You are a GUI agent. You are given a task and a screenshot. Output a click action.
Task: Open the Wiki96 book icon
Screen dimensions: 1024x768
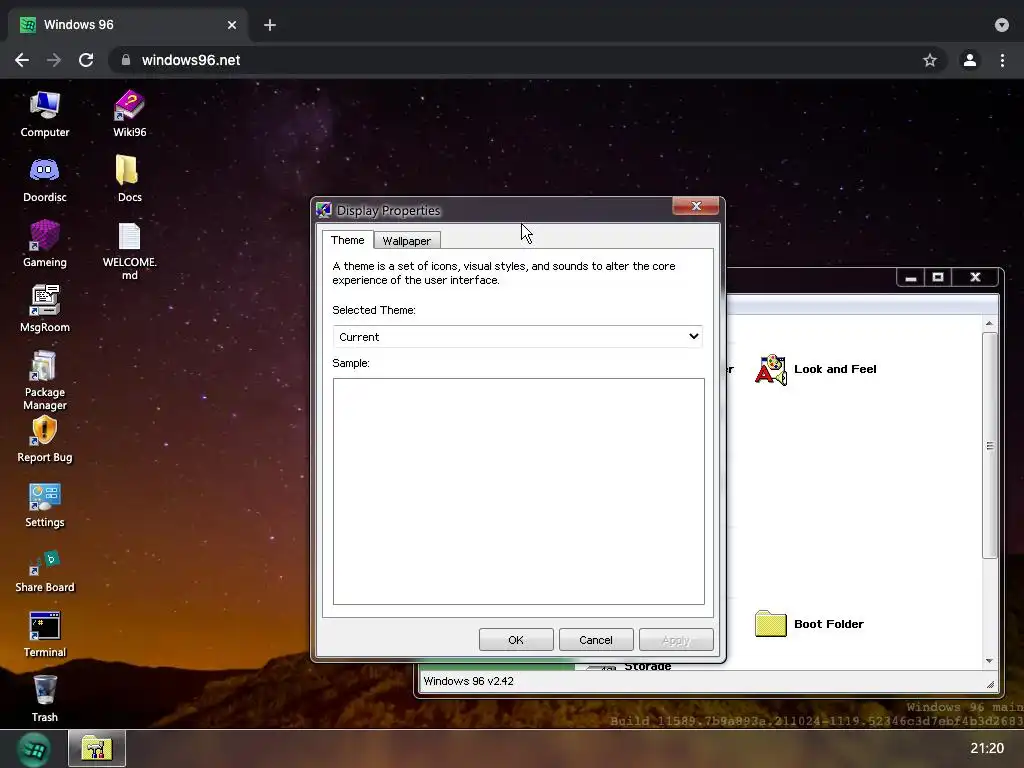129,114
